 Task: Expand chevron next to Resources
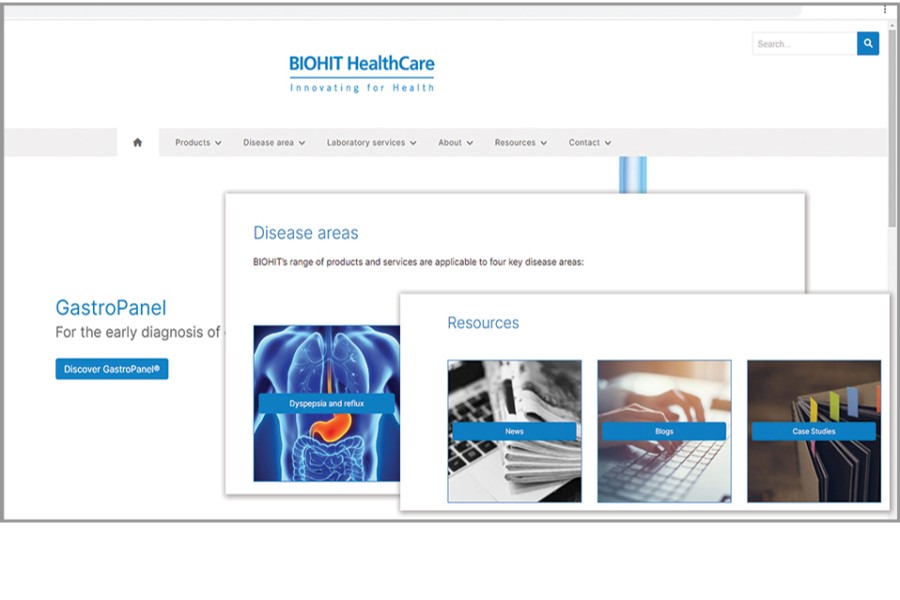544,143
